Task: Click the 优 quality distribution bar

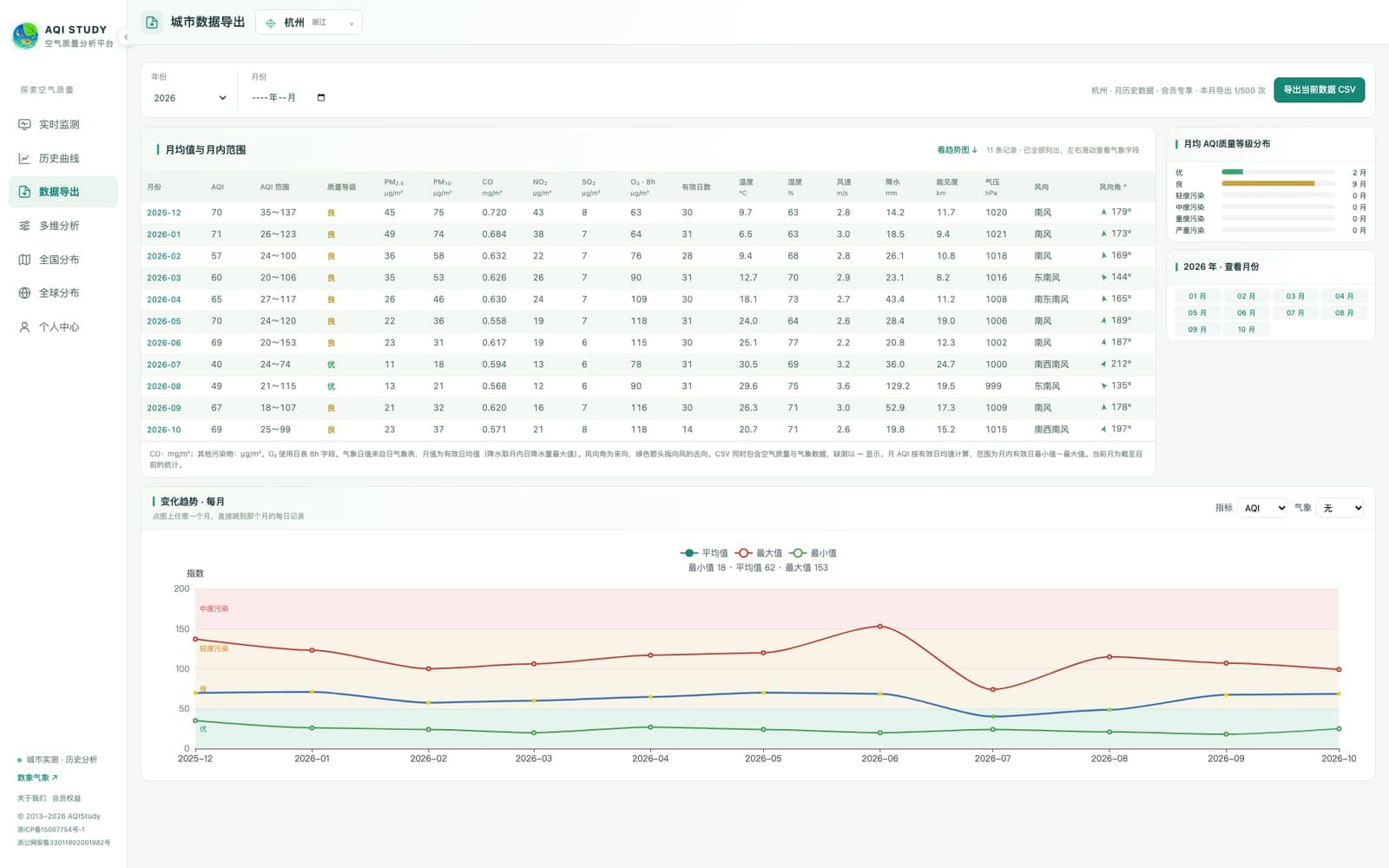Action: (x=1278, y=172)
